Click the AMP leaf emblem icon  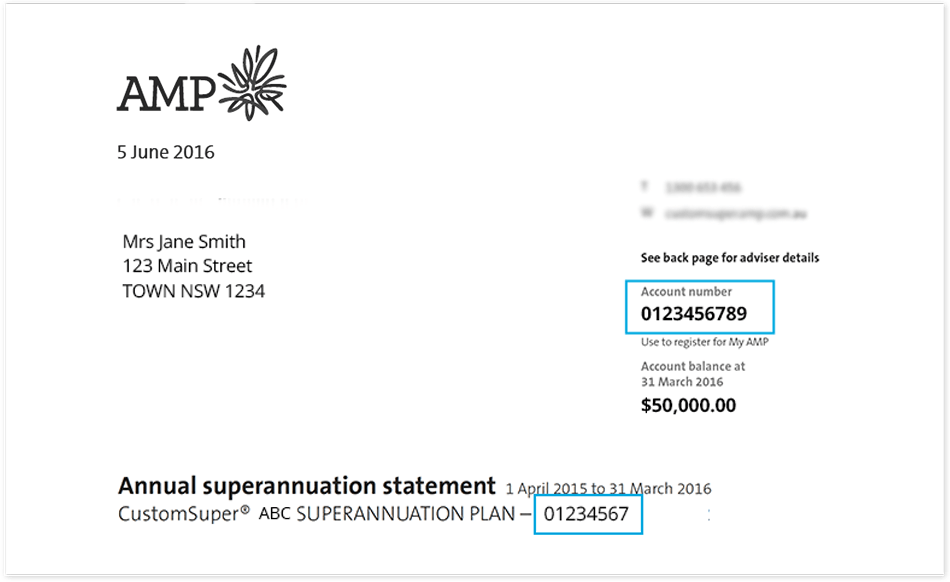click(x=252, y=82)
